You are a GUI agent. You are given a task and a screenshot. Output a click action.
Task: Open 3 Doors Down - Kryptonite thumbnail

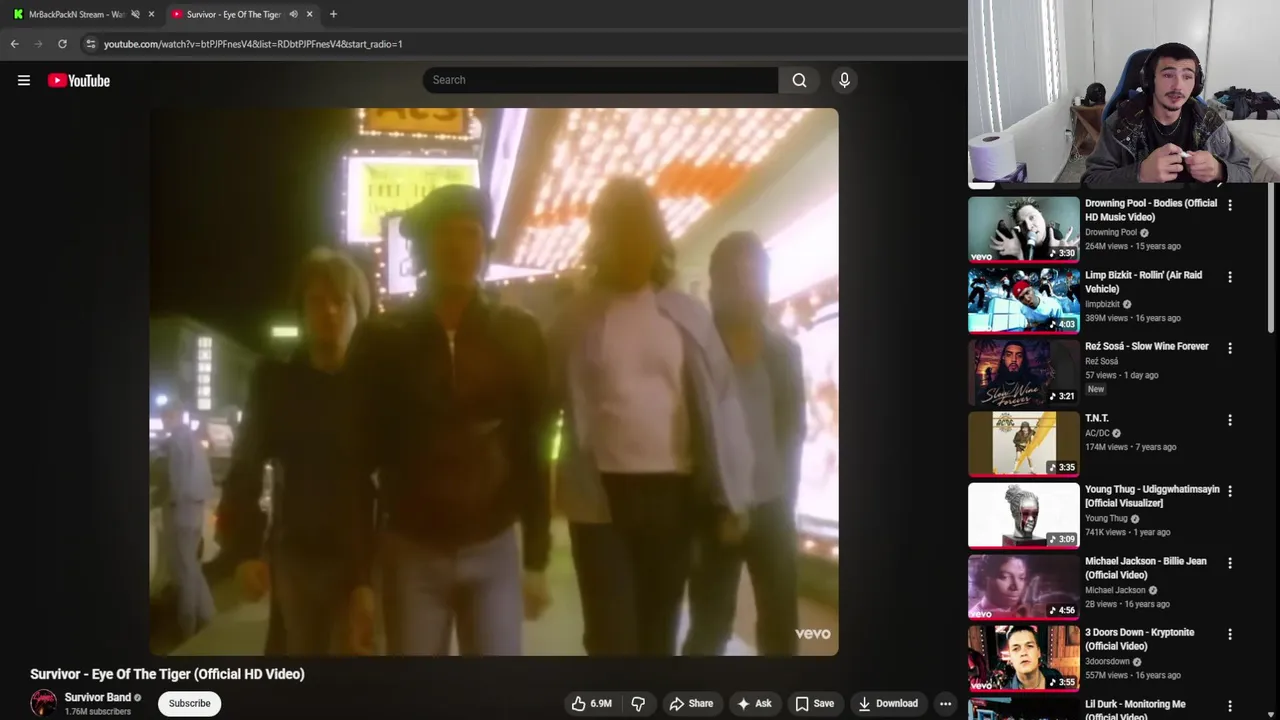point(1023,659)
